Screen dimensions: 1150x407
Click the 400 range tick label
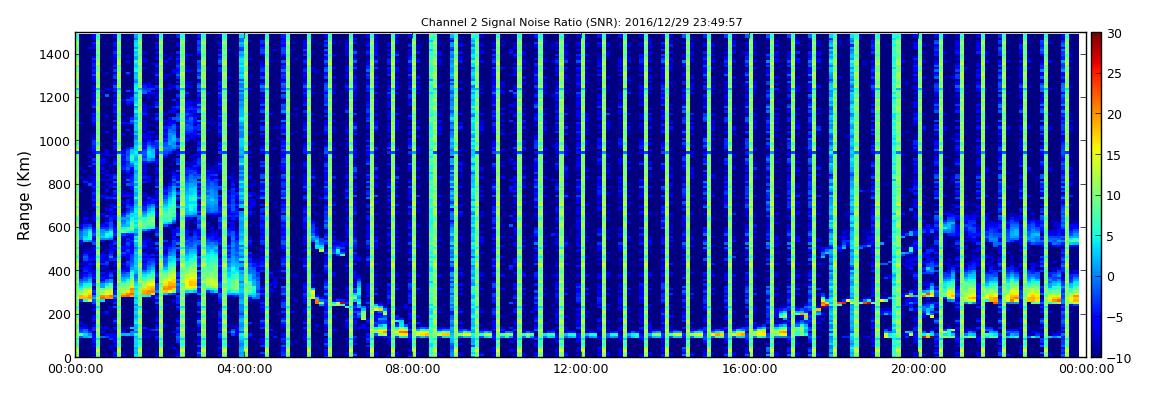[x=59, y=271]
